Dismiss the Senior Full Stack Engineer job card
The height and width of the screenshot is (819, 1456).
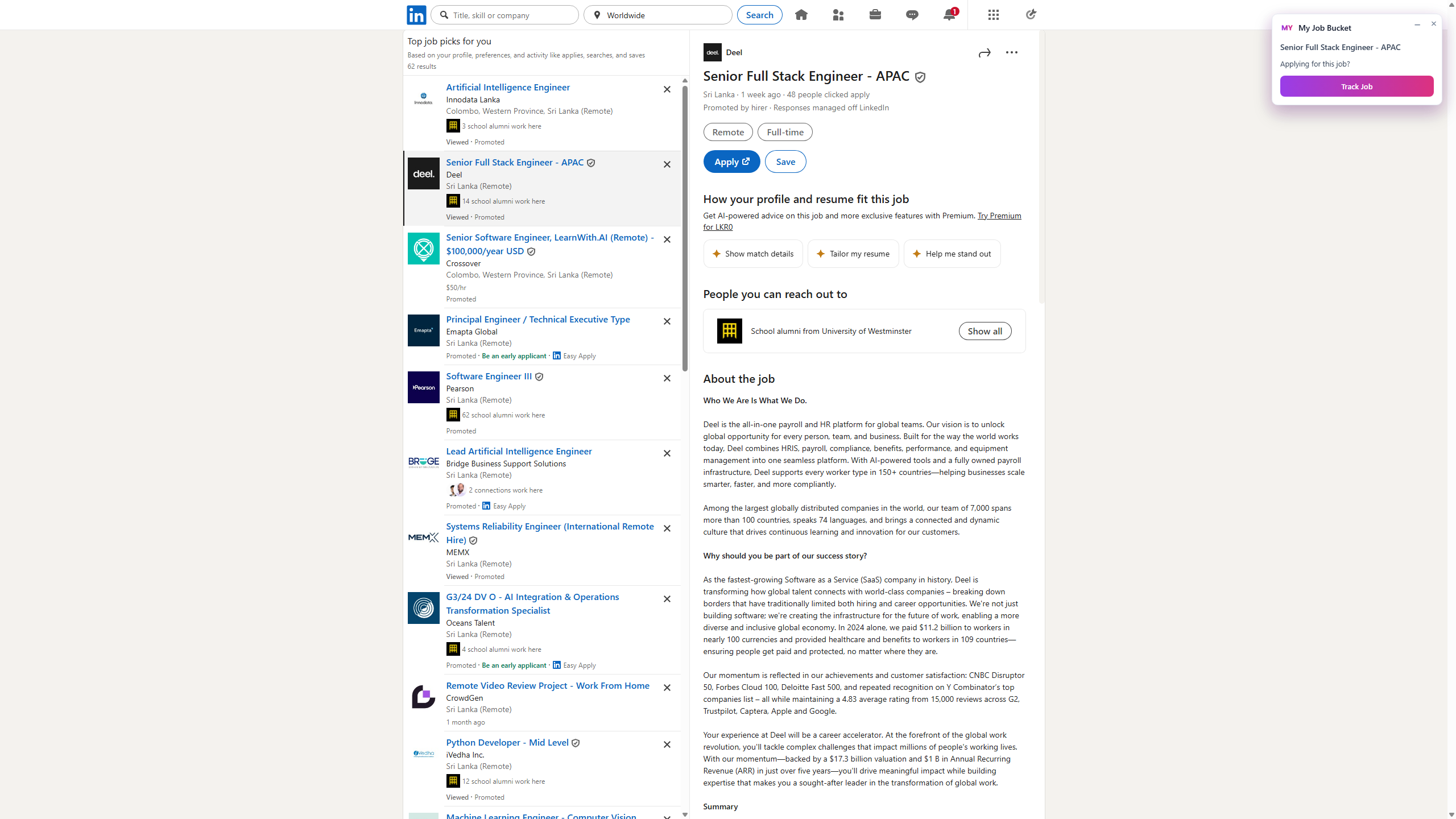pyautogui.click(x=667, y=164)
